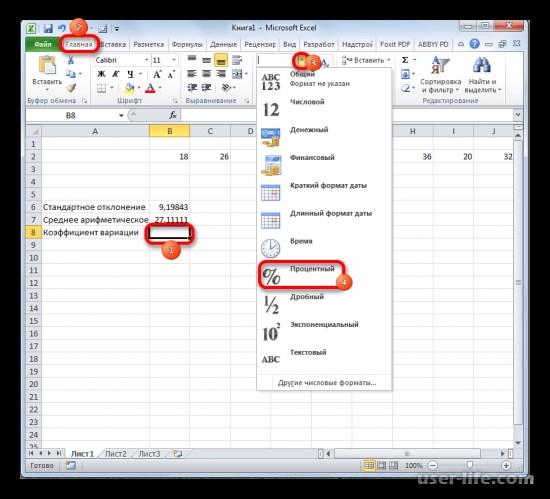This screenshot has width=550, height=499.
Task: Switch to the Лист2 sheet tab
Action: click(116, 454)
